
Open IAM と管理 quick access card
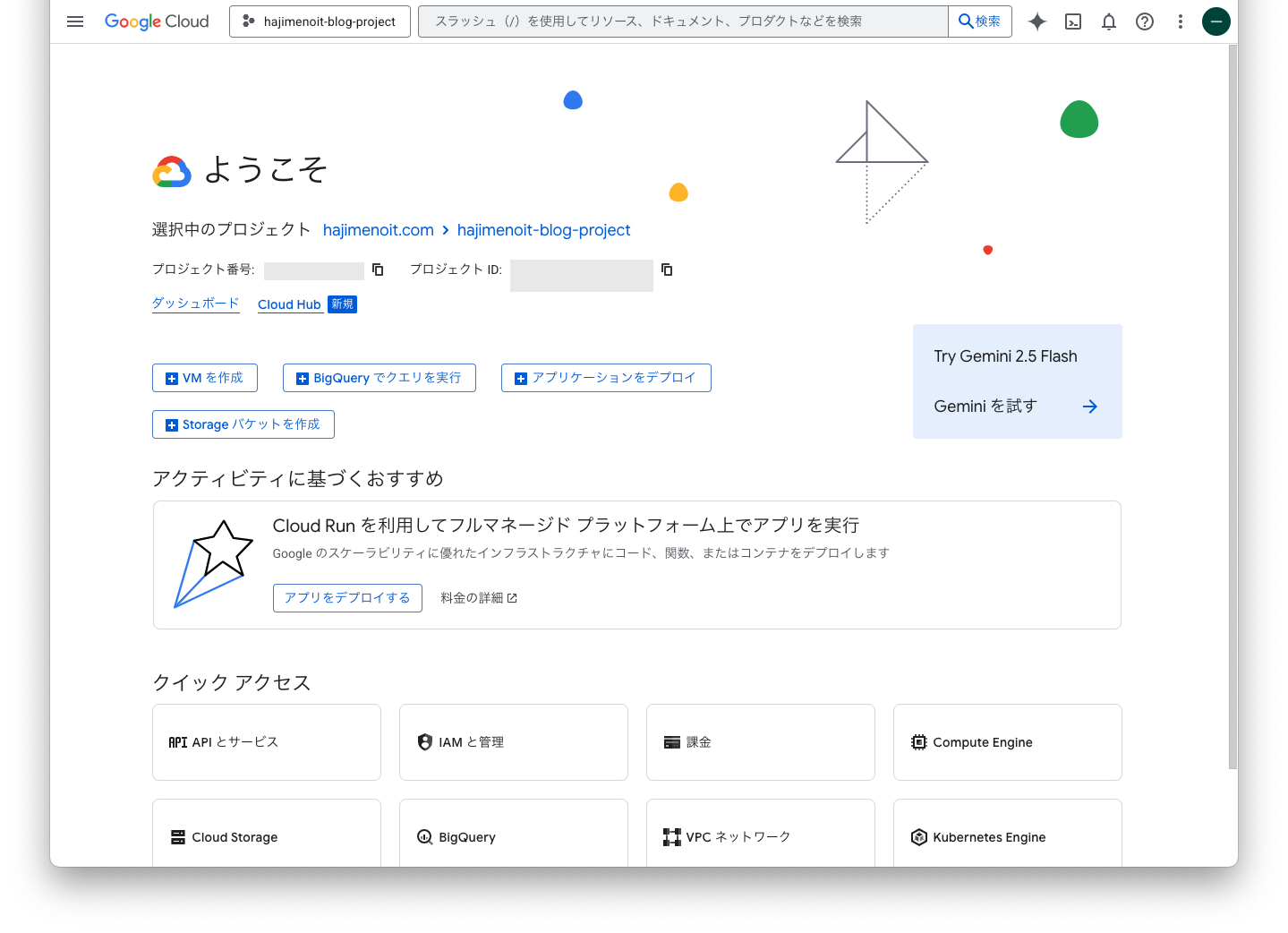click(514, 742)
